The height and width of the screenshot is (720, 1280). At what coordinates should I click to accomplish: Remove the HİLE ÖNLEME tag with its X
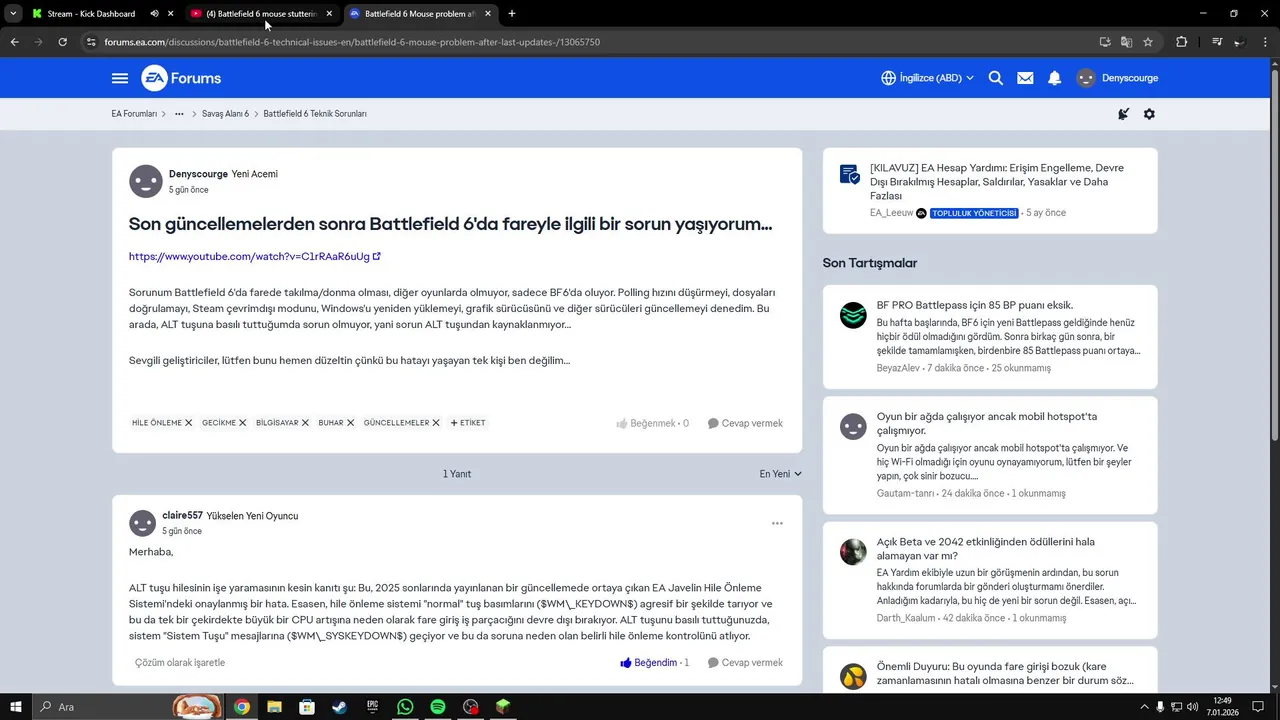[x=188, y=423]
